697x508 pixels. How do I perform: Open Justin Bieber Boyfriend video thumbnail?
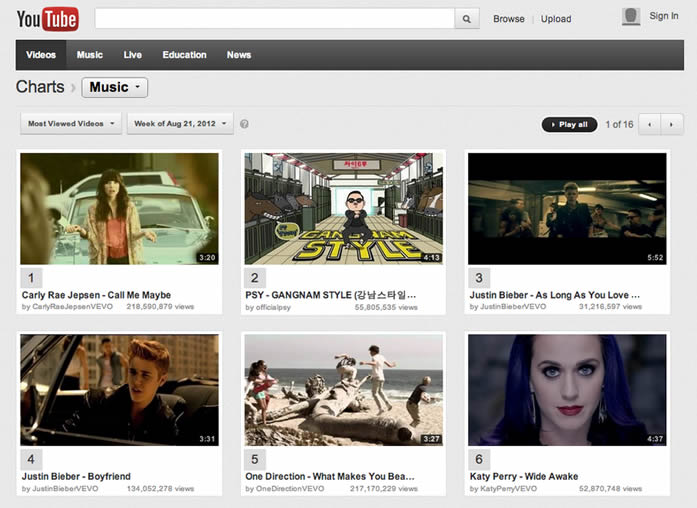pos(119,390)
